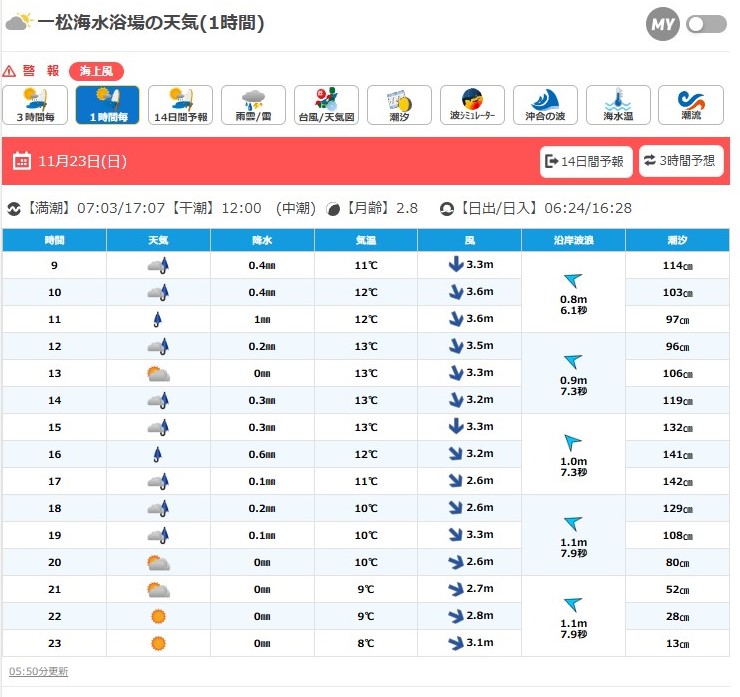Click the 潮汐 table column header
740x697 pixels.
(x=677, y=240)
